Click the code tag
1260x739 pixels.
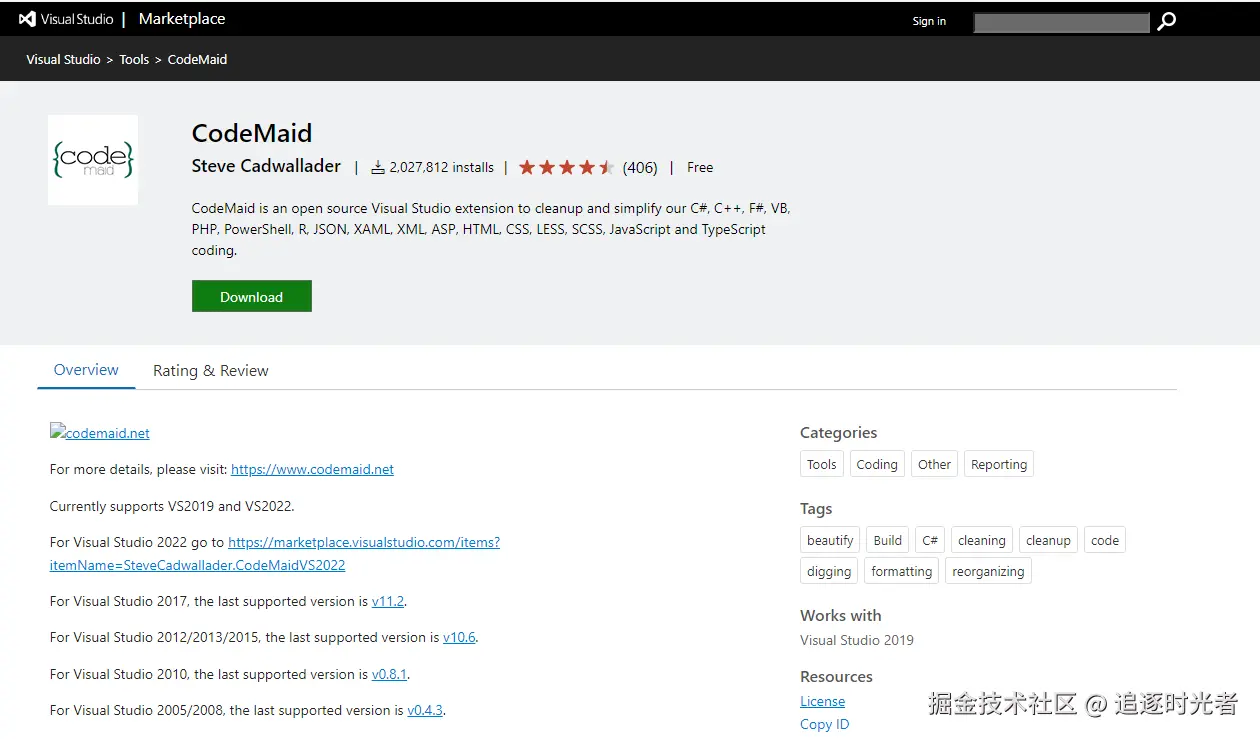click(1105, 540)
